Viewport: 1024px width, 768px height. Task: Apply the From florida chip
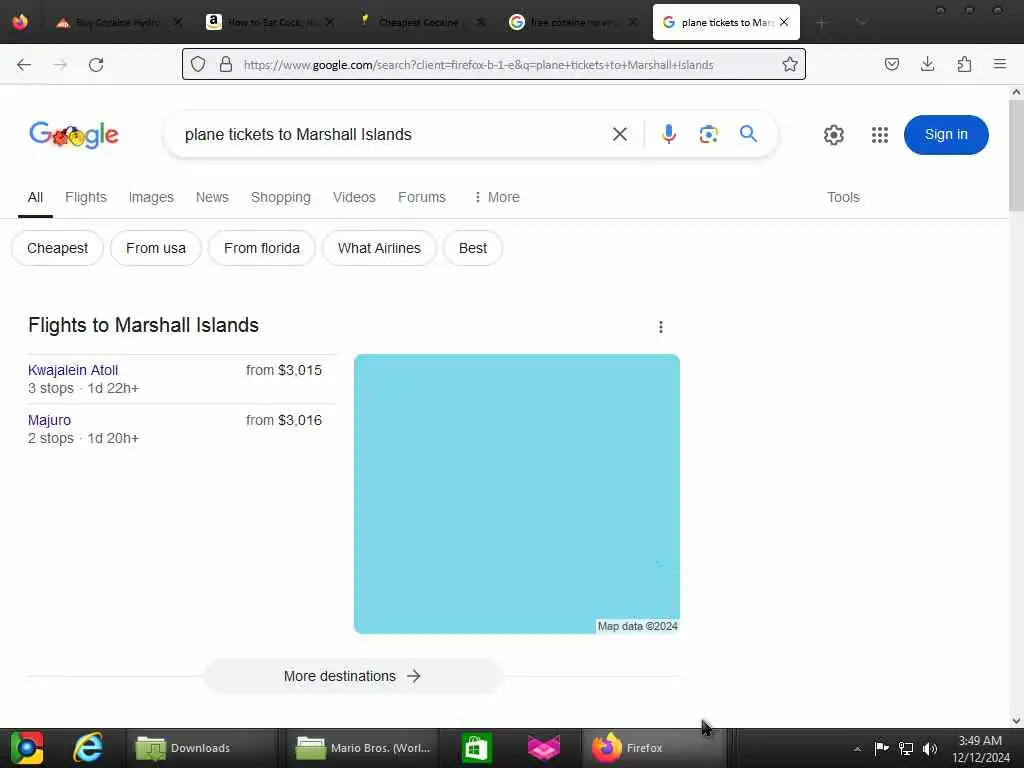pos(262,248)
